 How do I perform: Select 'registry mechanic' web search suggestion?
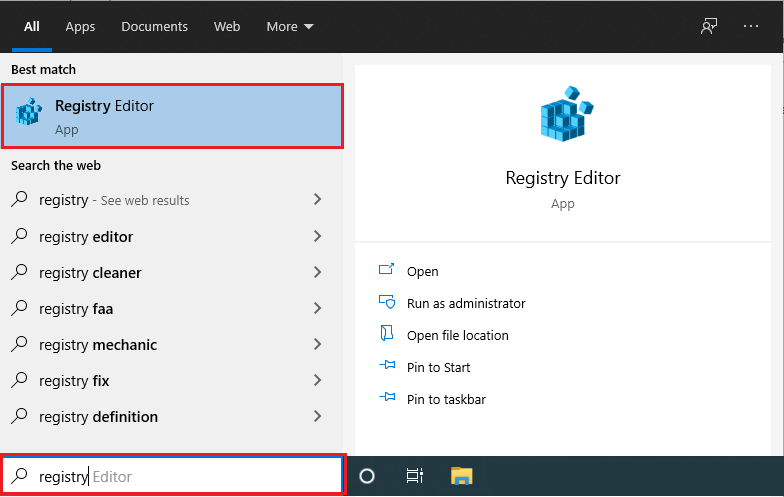pos(98,345)
